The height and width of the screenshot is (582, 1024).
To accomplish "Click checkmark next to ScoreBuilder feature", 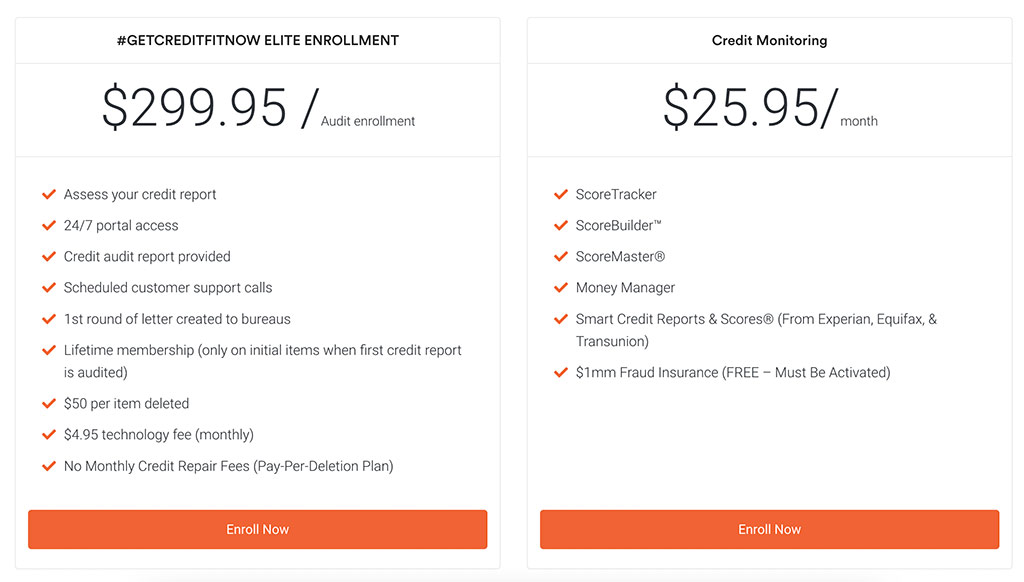I will (x=560, y=226).
